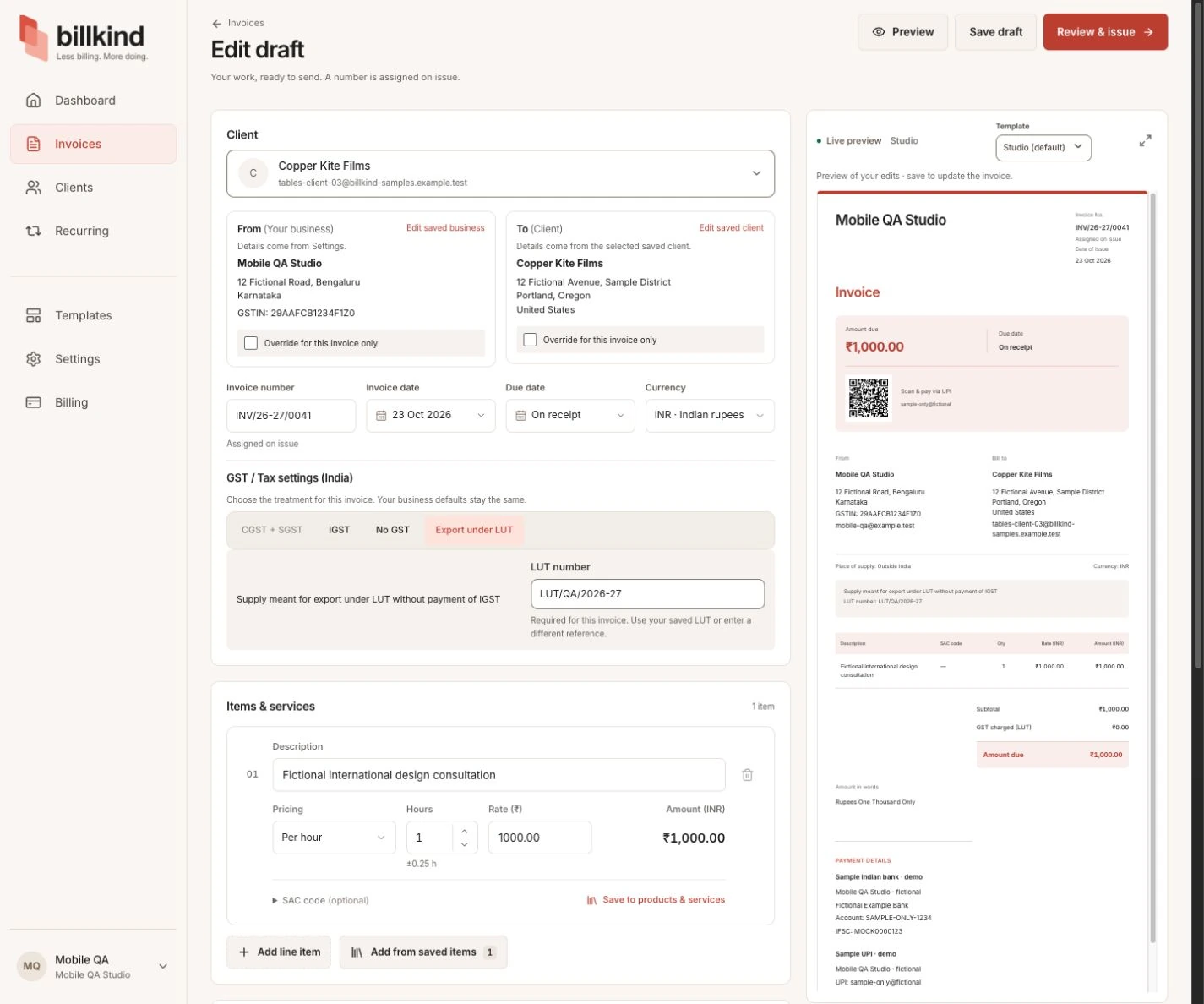Open the Pricing dropdown set to Per hour

click(x=334, y=838)
